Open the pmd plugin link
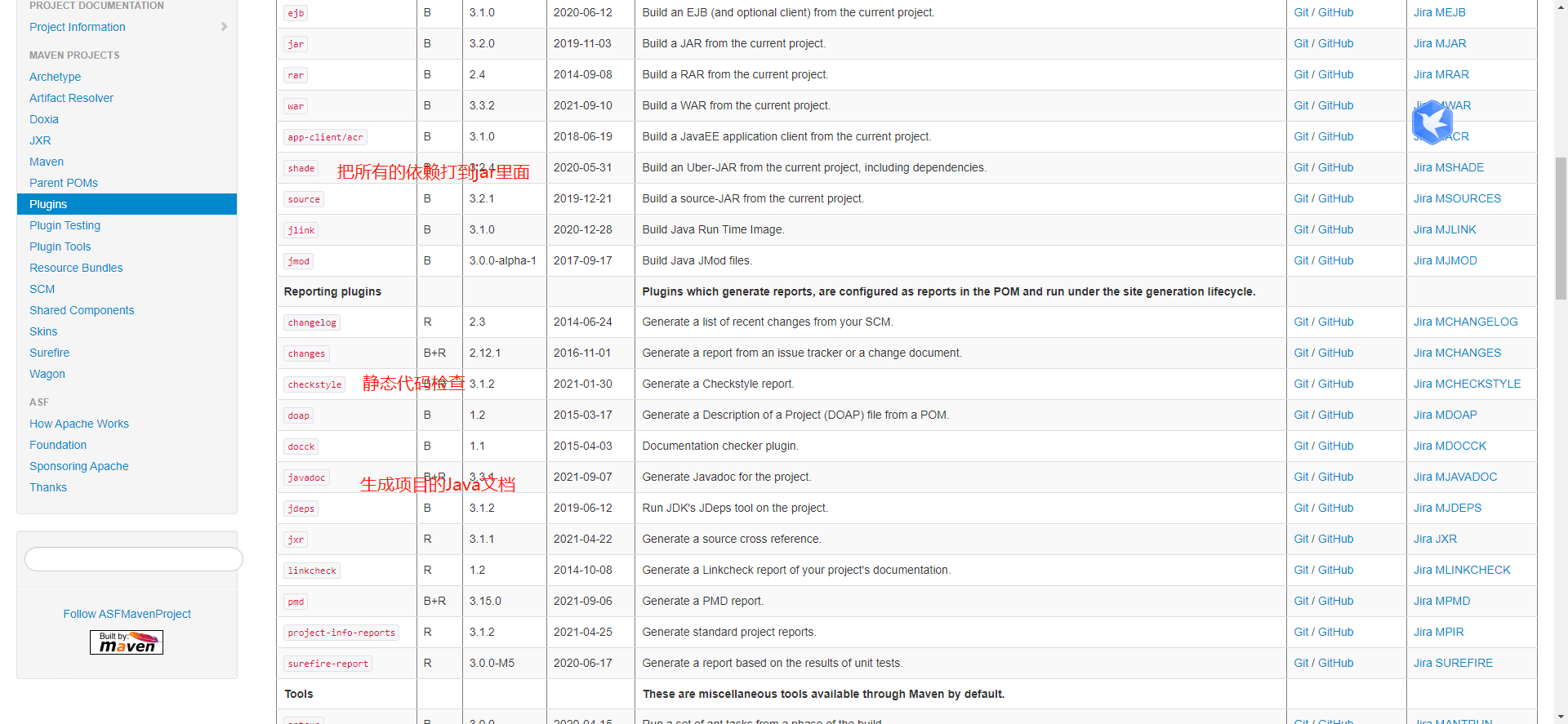Image resolution: width=1568 pixels, height=724 pixels. 296,602
